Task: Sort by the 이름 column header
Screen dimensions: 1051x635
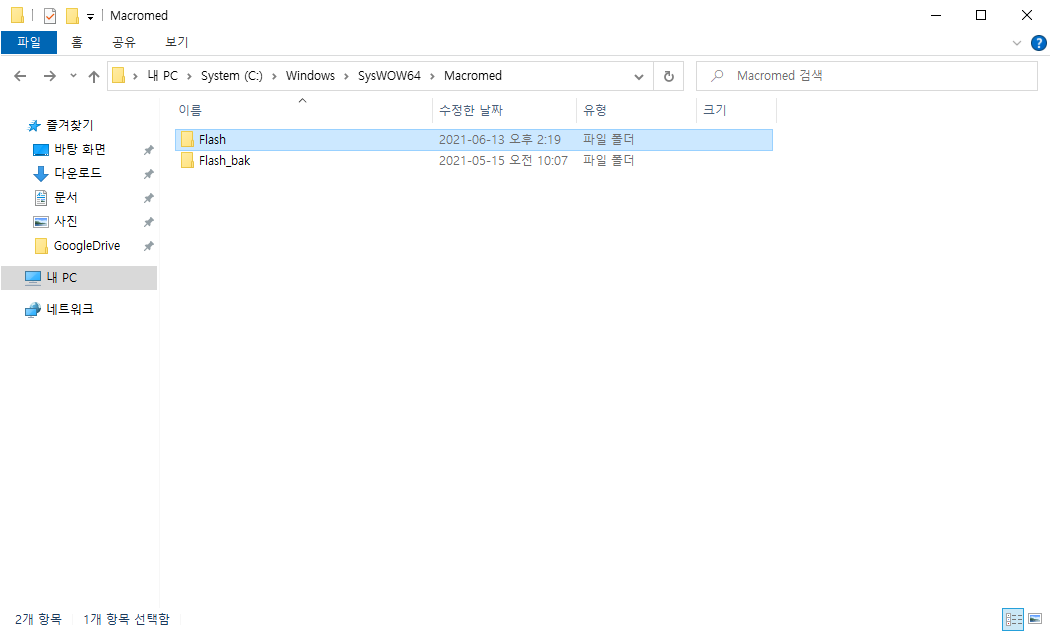Action: pyautogui.click(x=303, y=110)
